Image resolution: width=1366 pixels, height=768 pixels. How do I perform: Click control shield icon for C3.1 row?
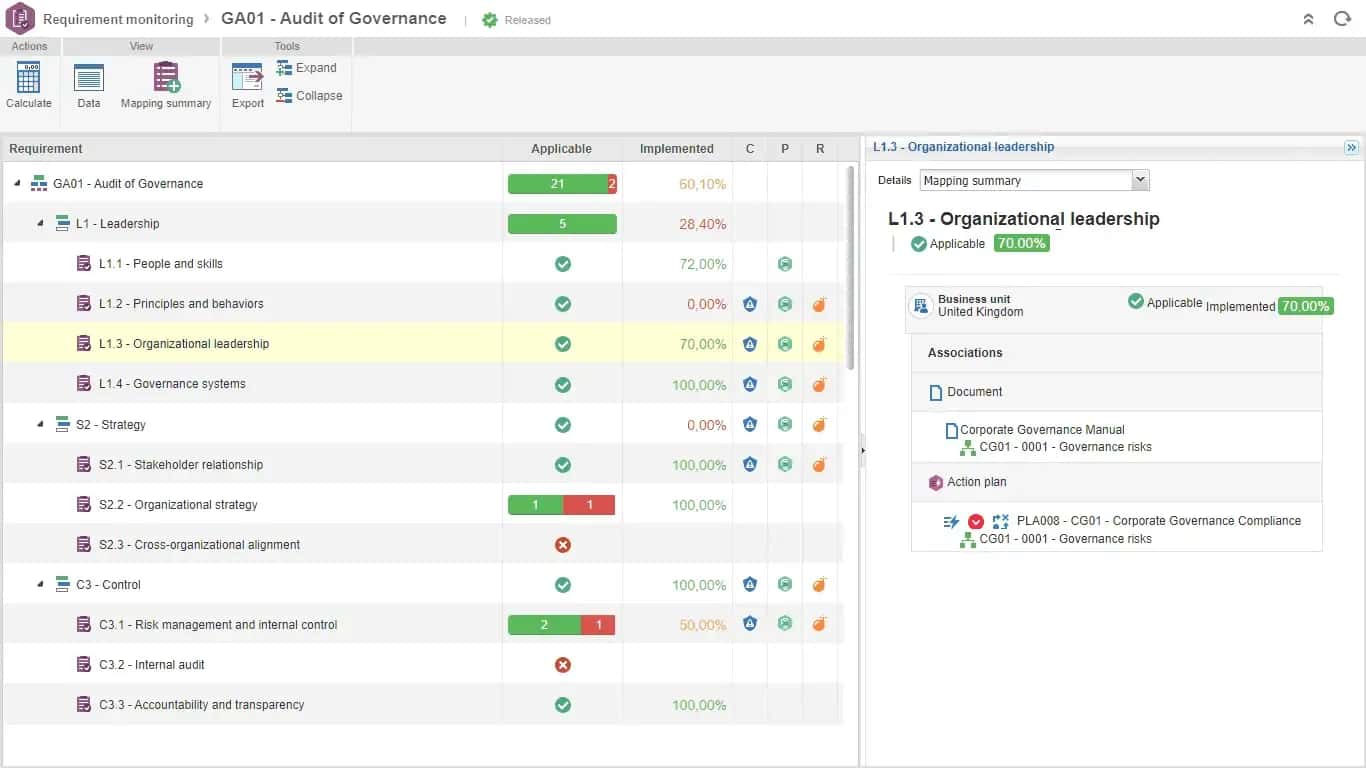coord(750,624)
